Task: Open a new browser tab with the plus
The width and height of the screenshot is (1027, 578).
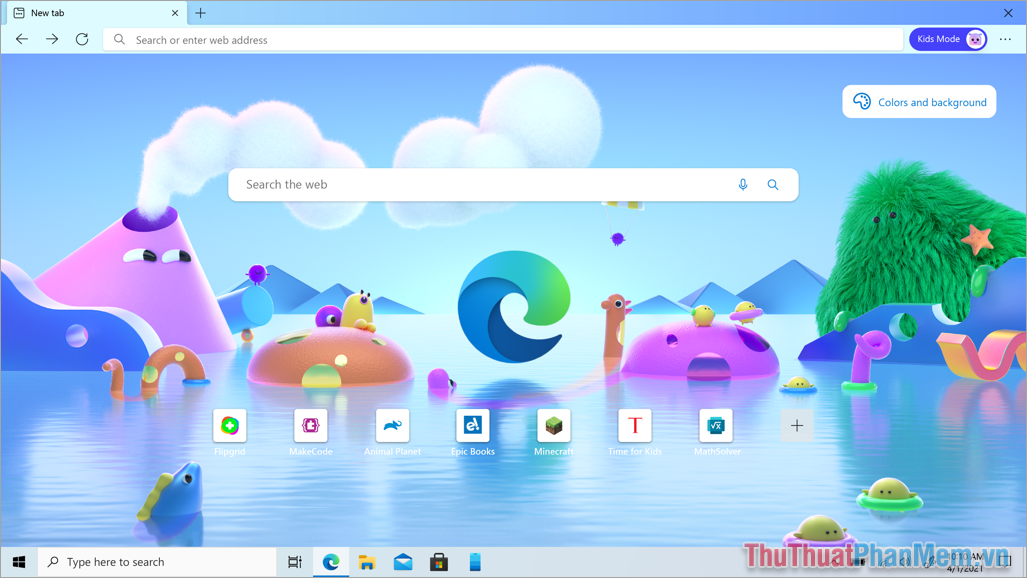Action: (x=201, y=13)
